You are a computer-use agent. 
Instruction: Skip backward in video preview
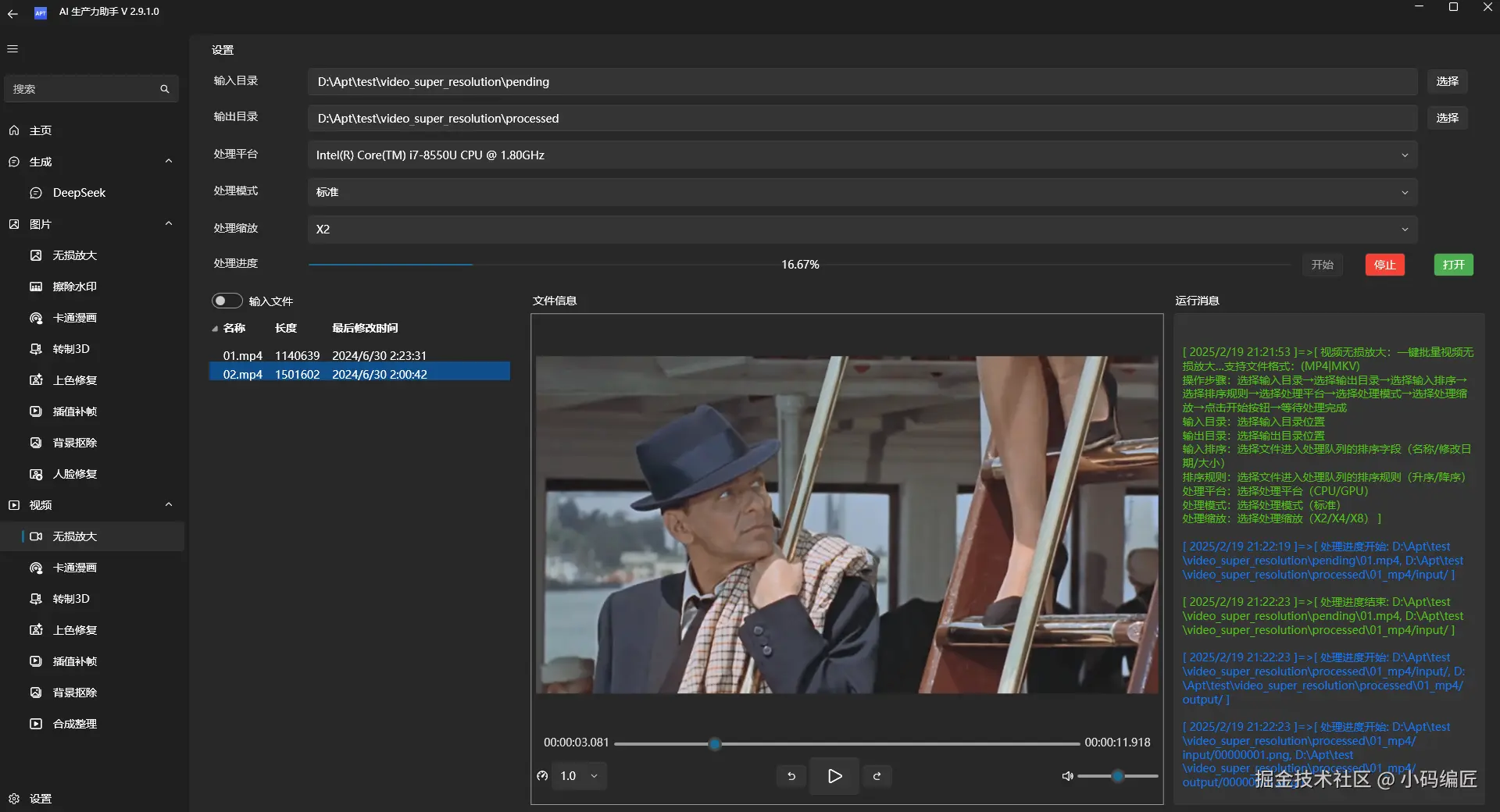point(791,776)
